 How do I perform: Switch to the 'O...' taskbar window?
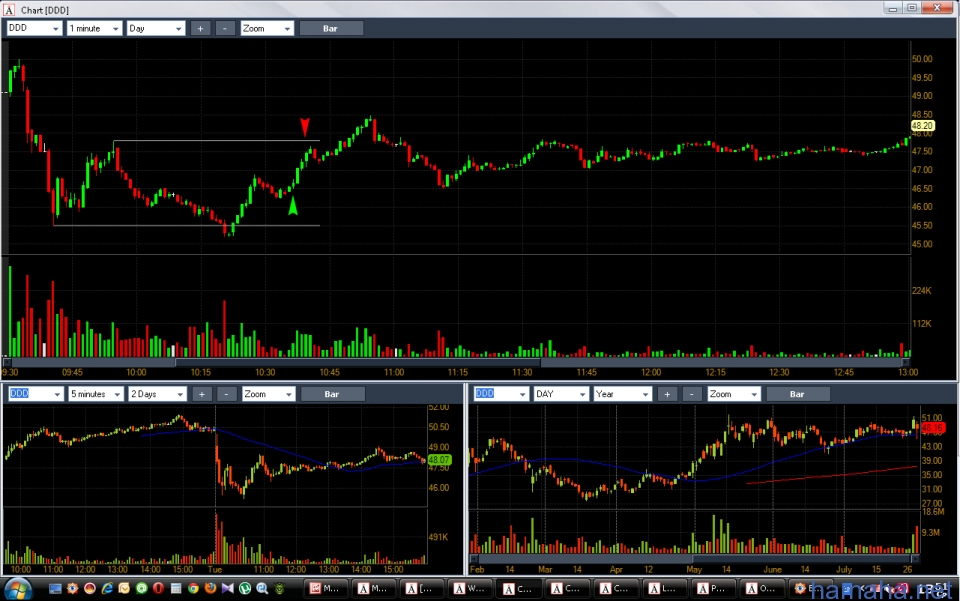click(760, 589)
